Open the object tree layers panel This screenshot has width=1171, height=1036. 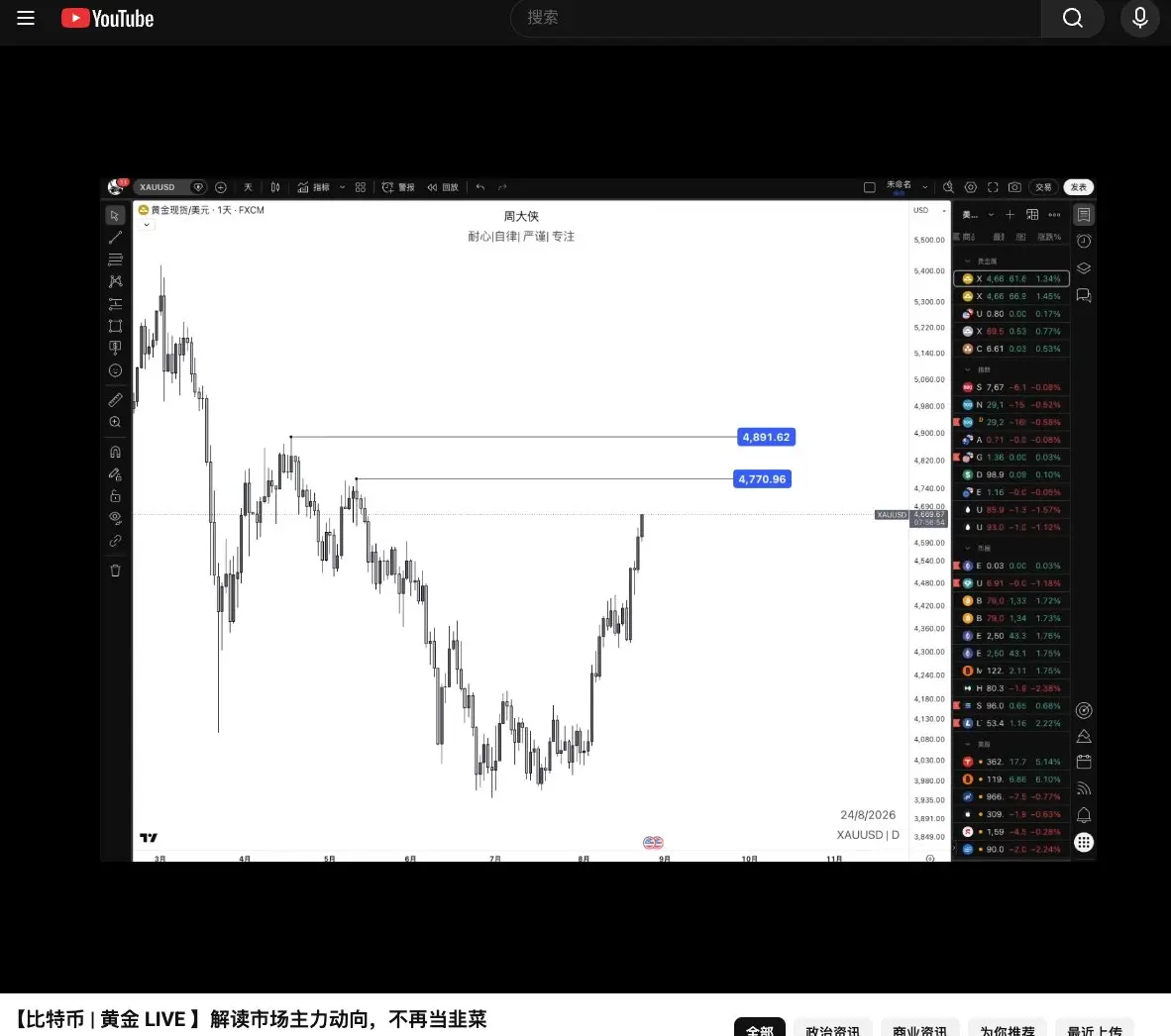pos(1084,268)
